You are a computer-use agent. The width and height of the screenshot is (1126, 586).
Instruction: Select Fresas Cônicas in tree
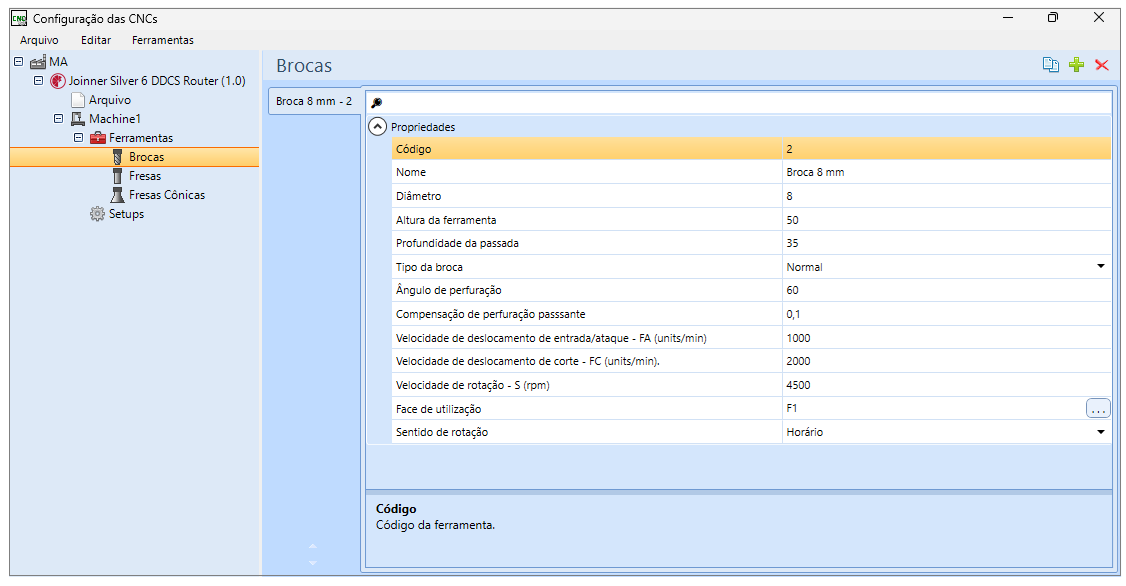167,195
